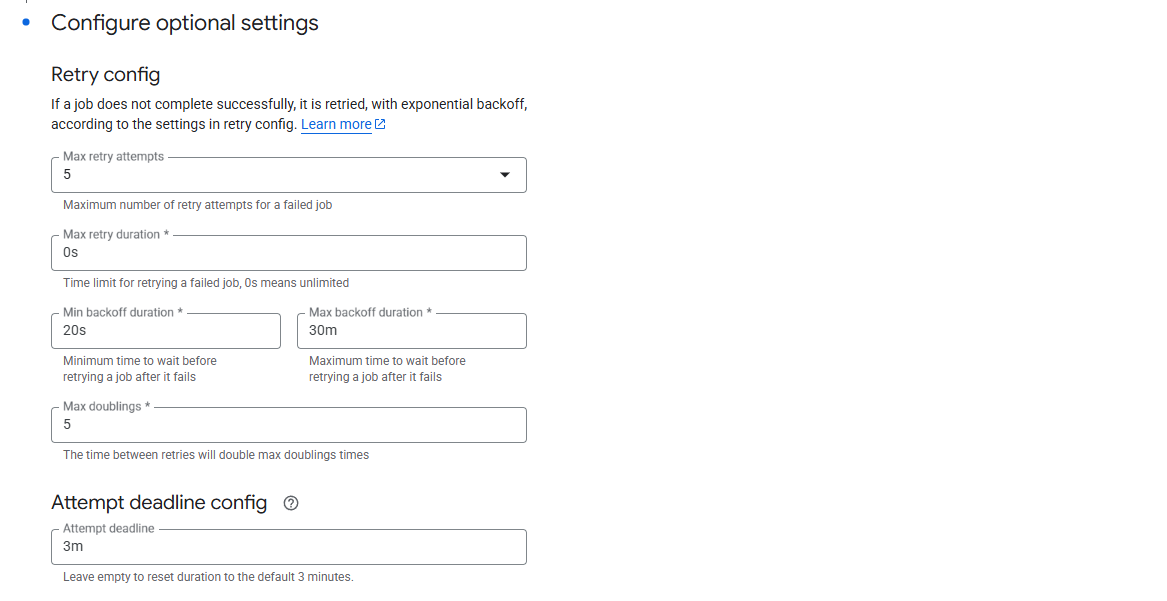Select the Attempt deadline field showing 3m

pyautogui.click(x=288, y=547)
